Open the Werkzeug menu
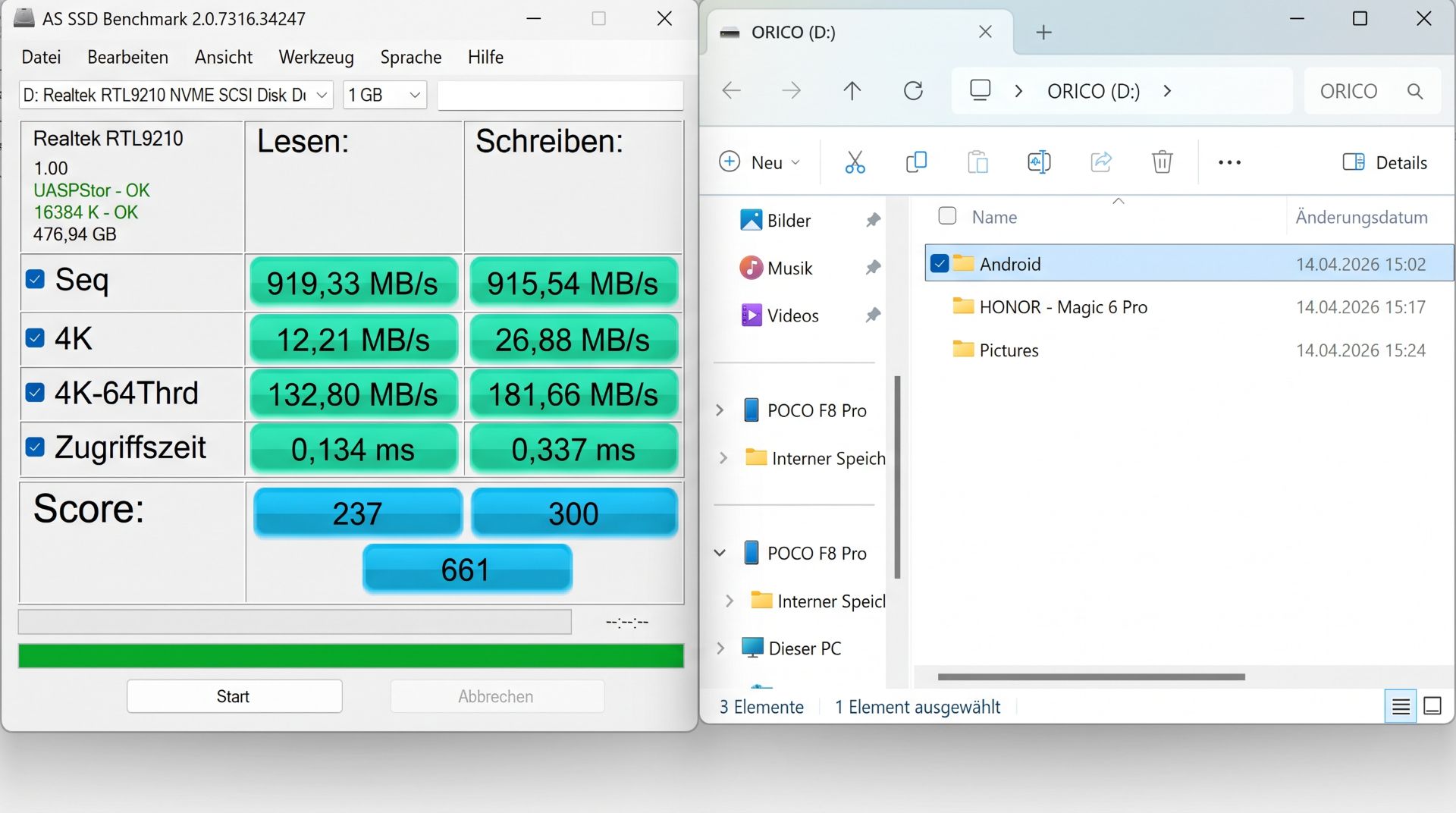 click(x=316, y=57)
